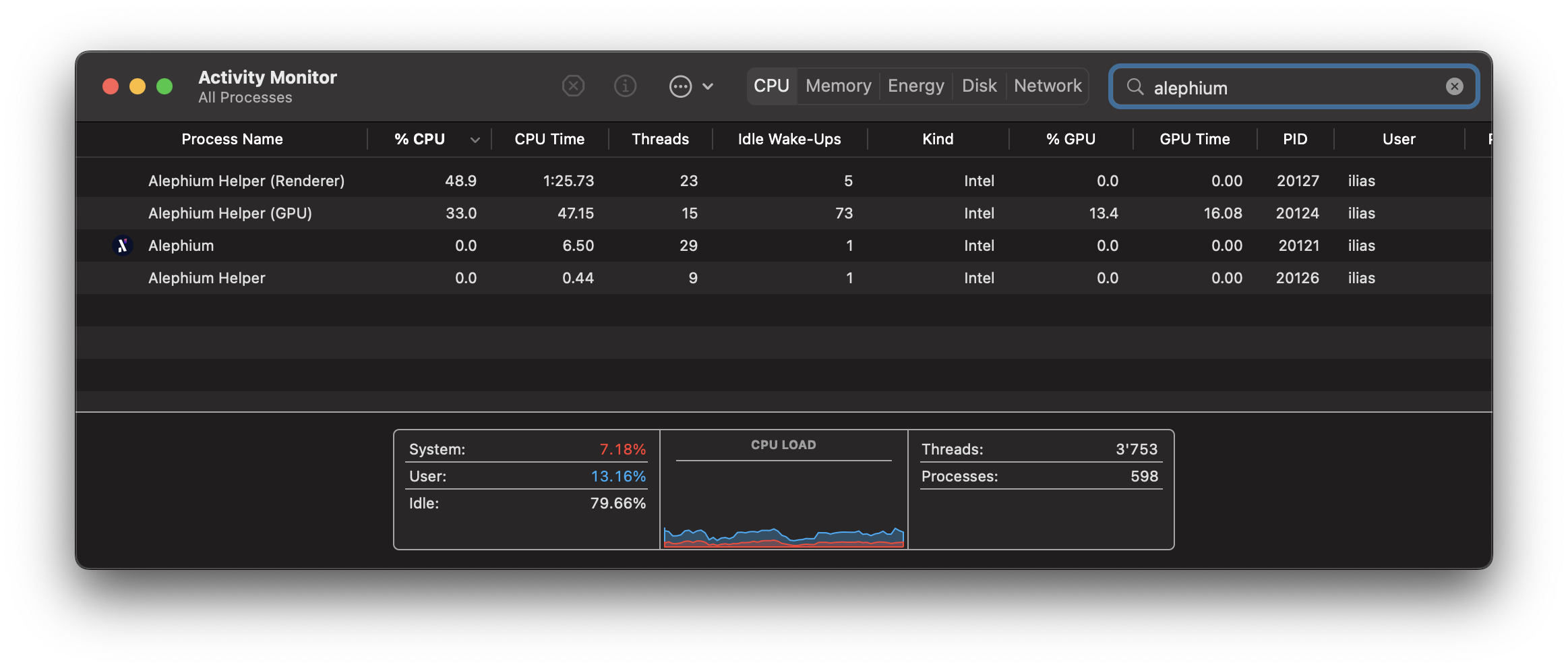
Task: Click the Threads 3'753 total
Action: pos(1136,449)
